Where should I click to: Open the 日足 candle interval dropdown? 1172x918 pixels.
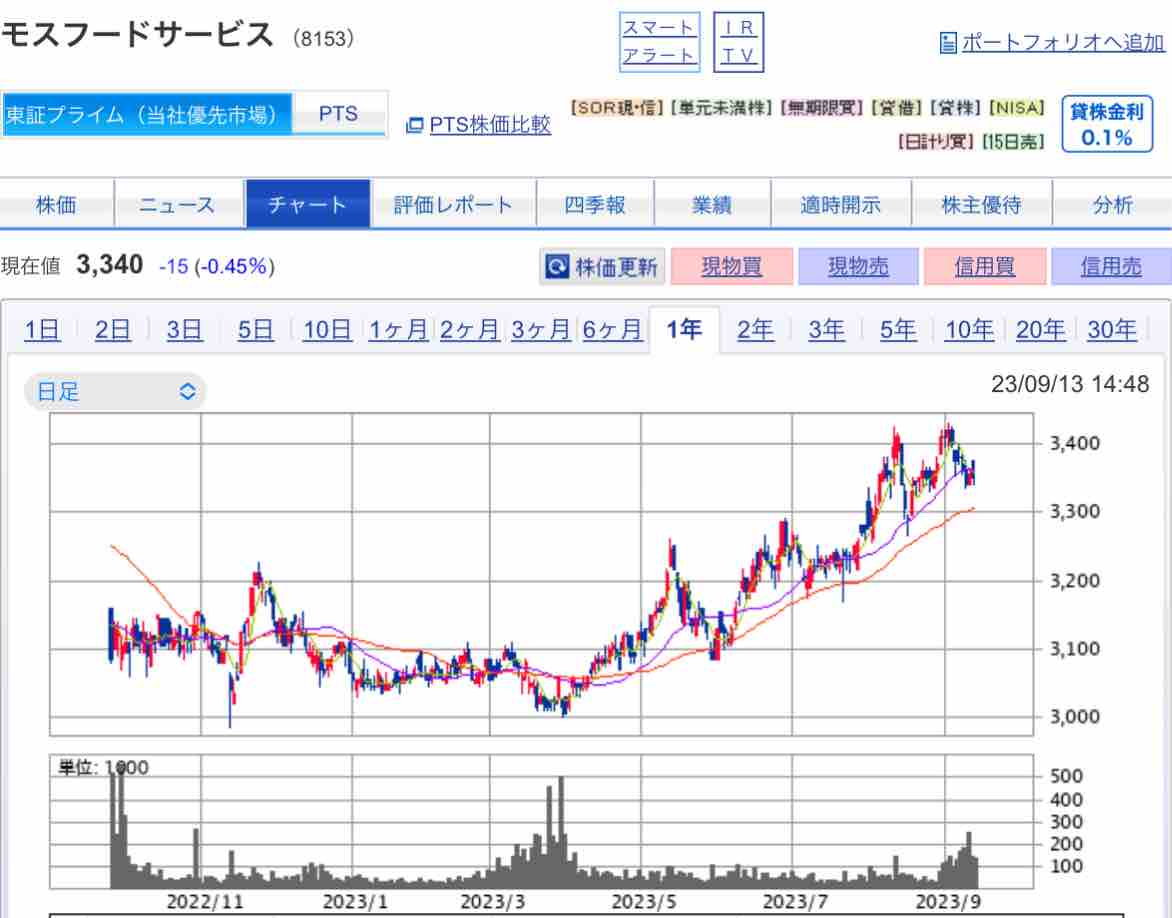click(x=115, y=391)
